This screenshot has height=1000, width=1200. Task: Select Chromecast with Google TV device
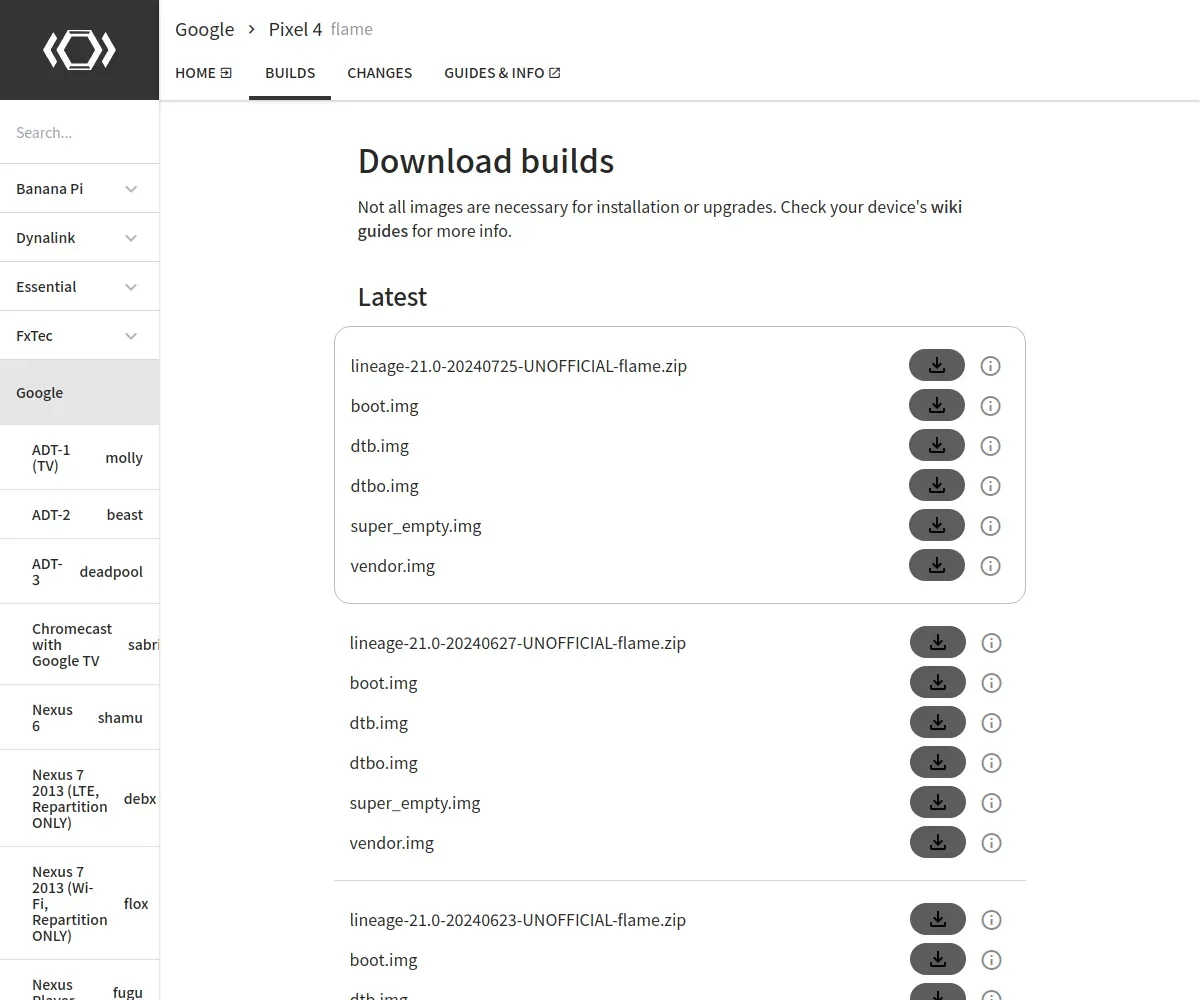click(79, 644)
